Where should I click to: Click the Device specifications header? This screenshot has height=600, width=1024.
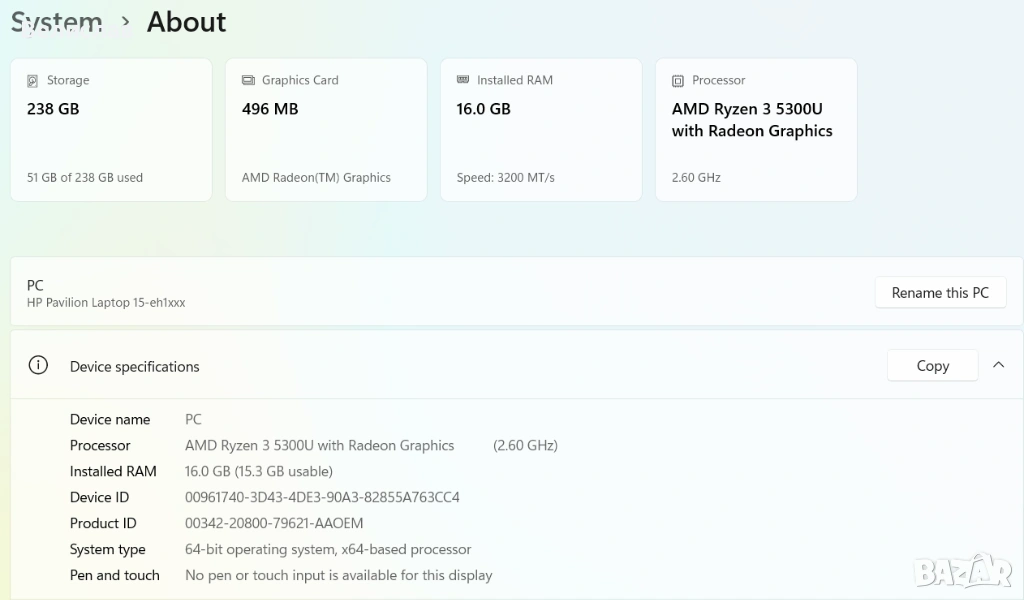click(135, 367)
